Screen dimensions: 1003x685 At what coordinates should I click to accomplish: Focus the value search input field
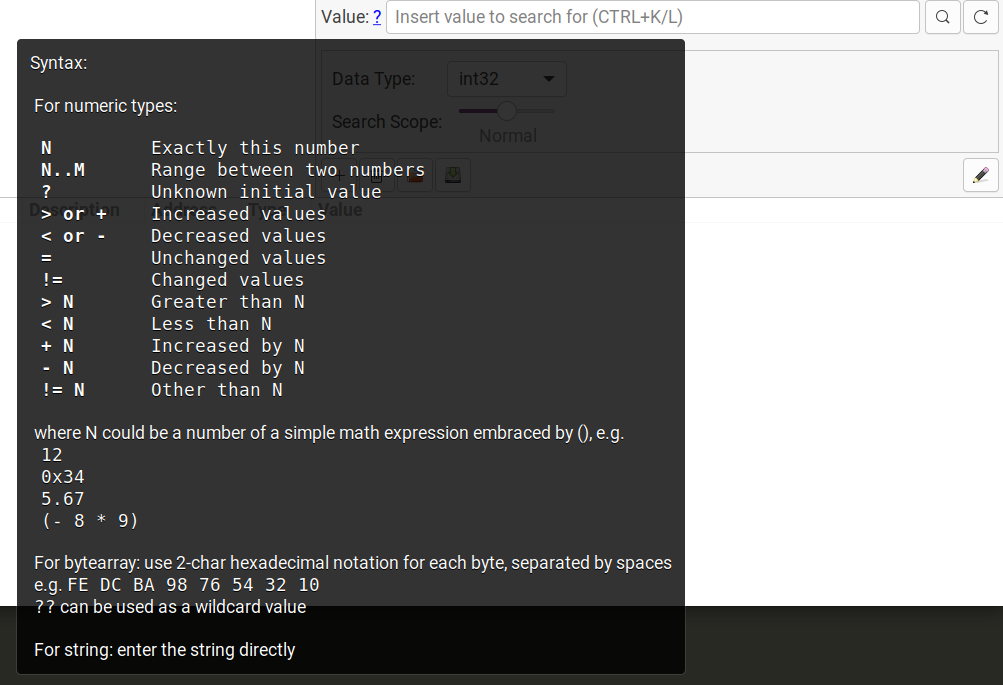click(x=652, y=17)
